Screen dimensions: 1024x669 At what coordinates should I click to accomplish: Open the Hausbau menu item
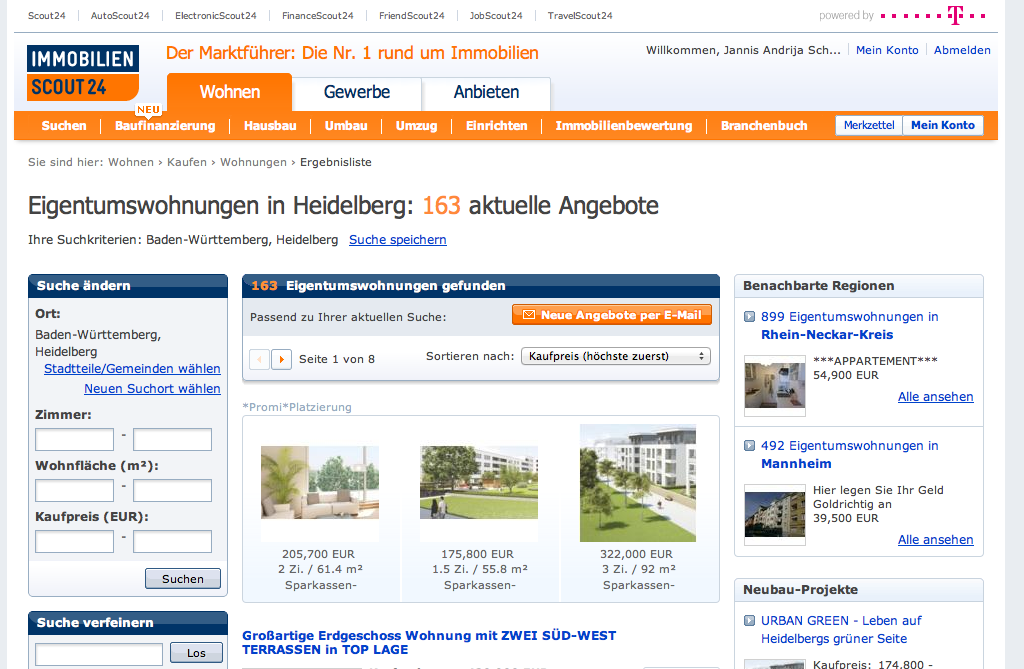[x=270, y=125]
